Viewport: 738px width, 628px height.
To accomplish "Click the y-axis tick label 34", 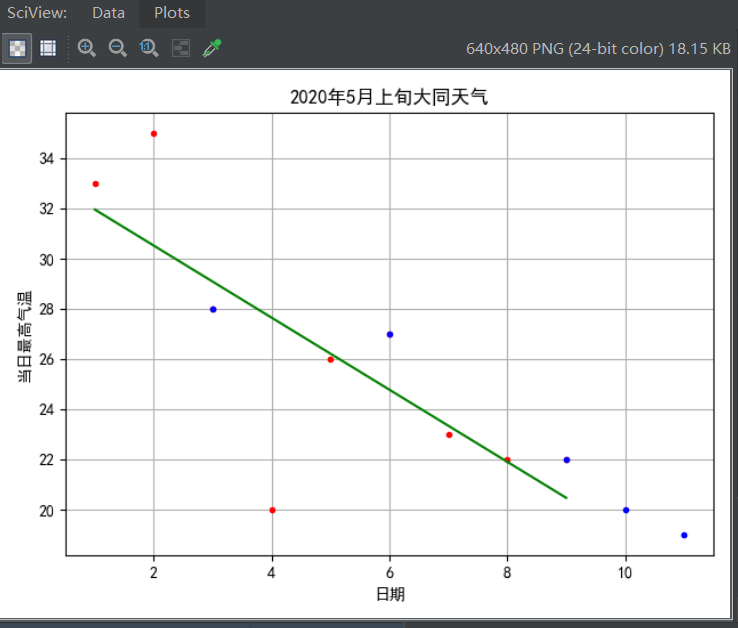I will point(47,159).
